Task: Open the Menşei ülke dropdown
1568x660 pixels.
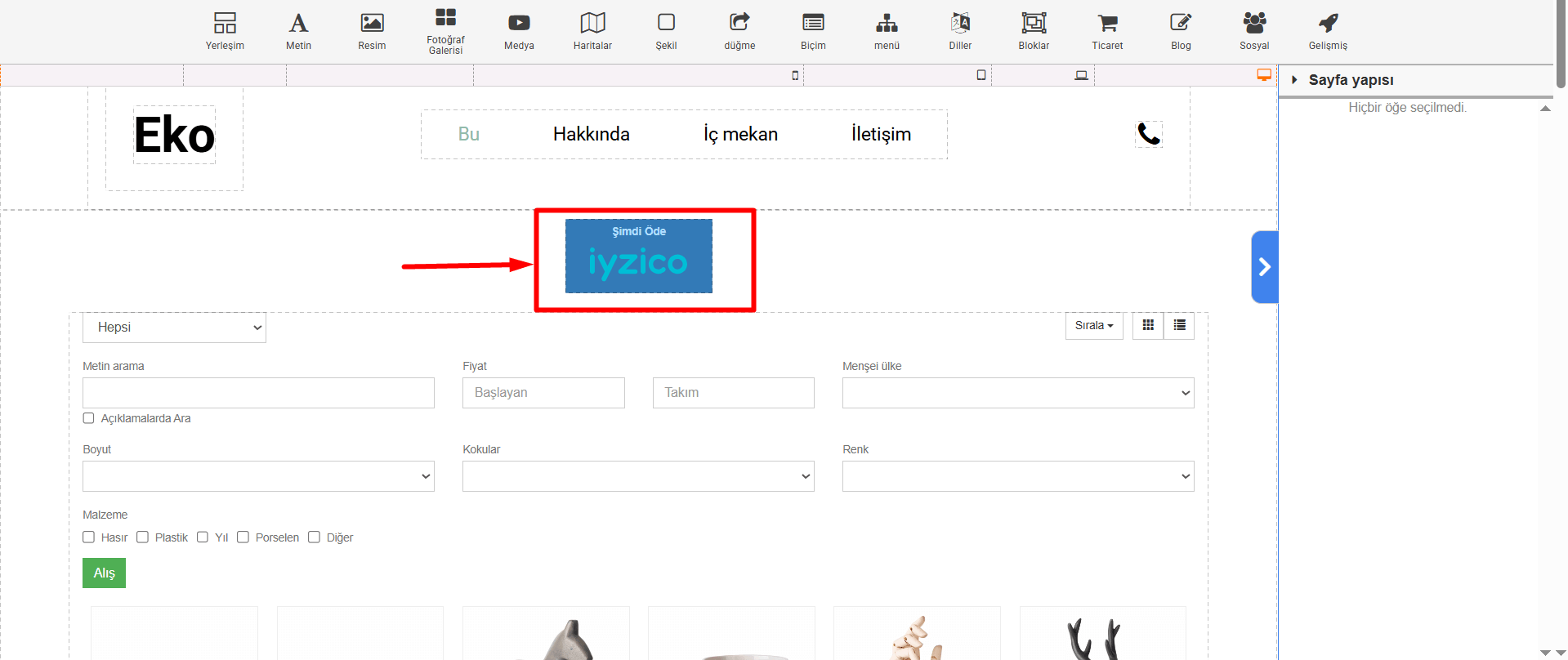Action: (x=1018, y=393)
